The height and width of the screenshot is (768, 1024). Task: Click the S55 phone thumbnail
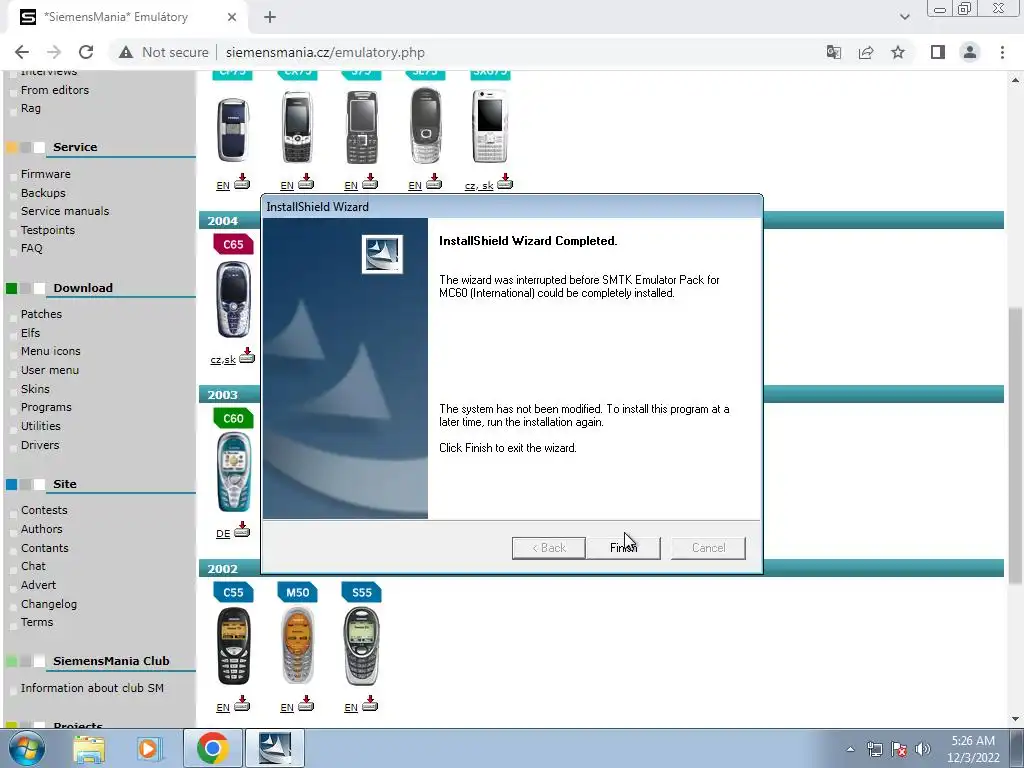[361, 646]
